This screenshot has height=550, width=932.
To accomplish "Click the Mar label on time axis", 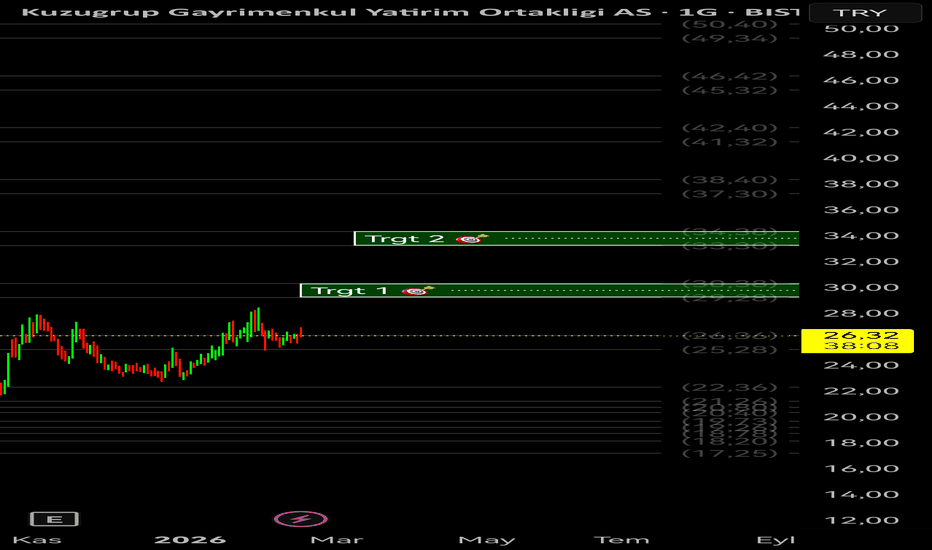I will coord(337,540).
